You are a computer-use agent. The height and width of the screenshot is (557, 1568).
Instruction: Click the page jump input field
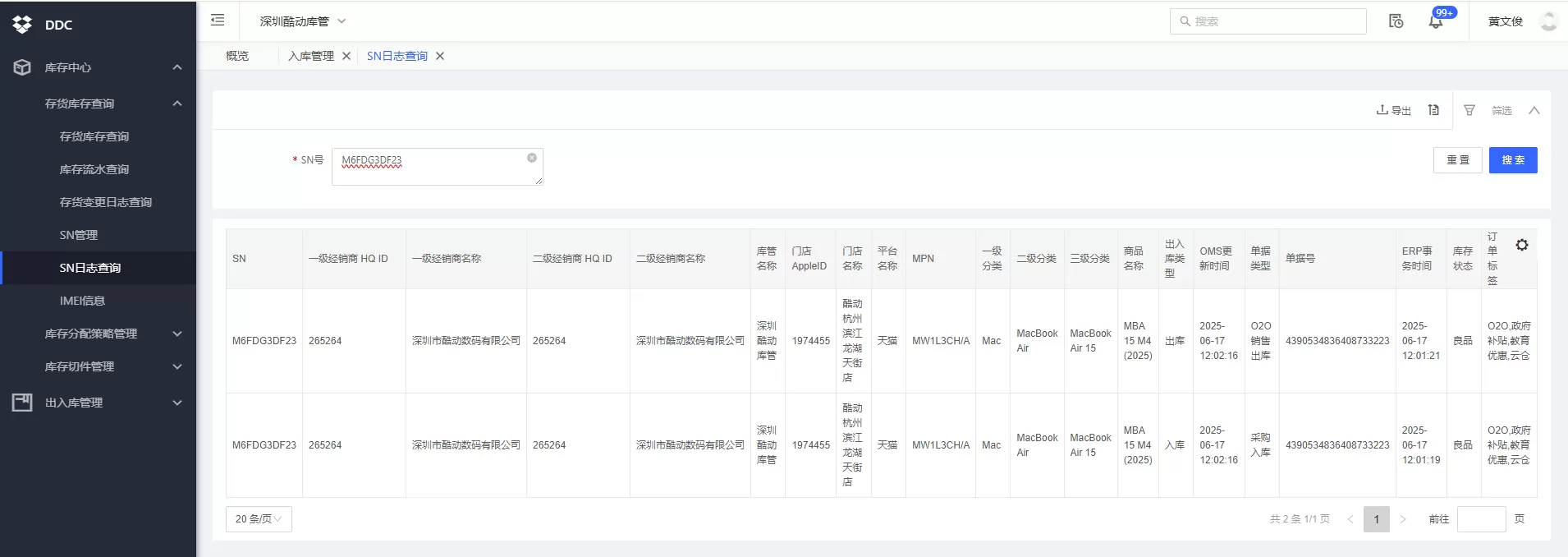tap(1481, 519)
